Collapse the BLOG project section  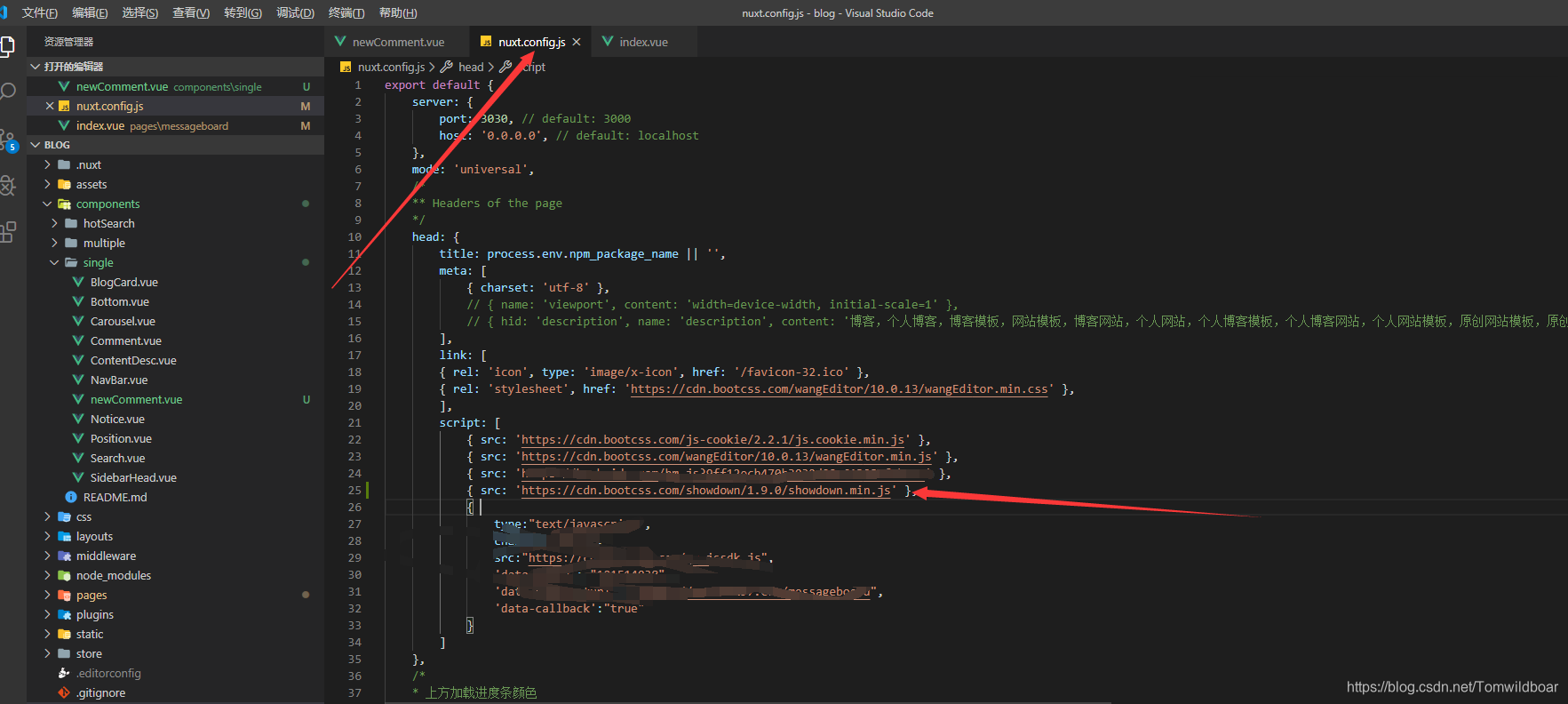[x=35, y=145]
